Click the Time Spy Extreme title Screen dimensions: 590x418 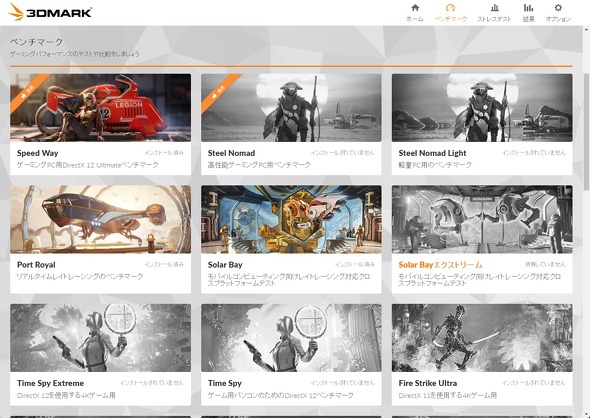click(50, 383)
